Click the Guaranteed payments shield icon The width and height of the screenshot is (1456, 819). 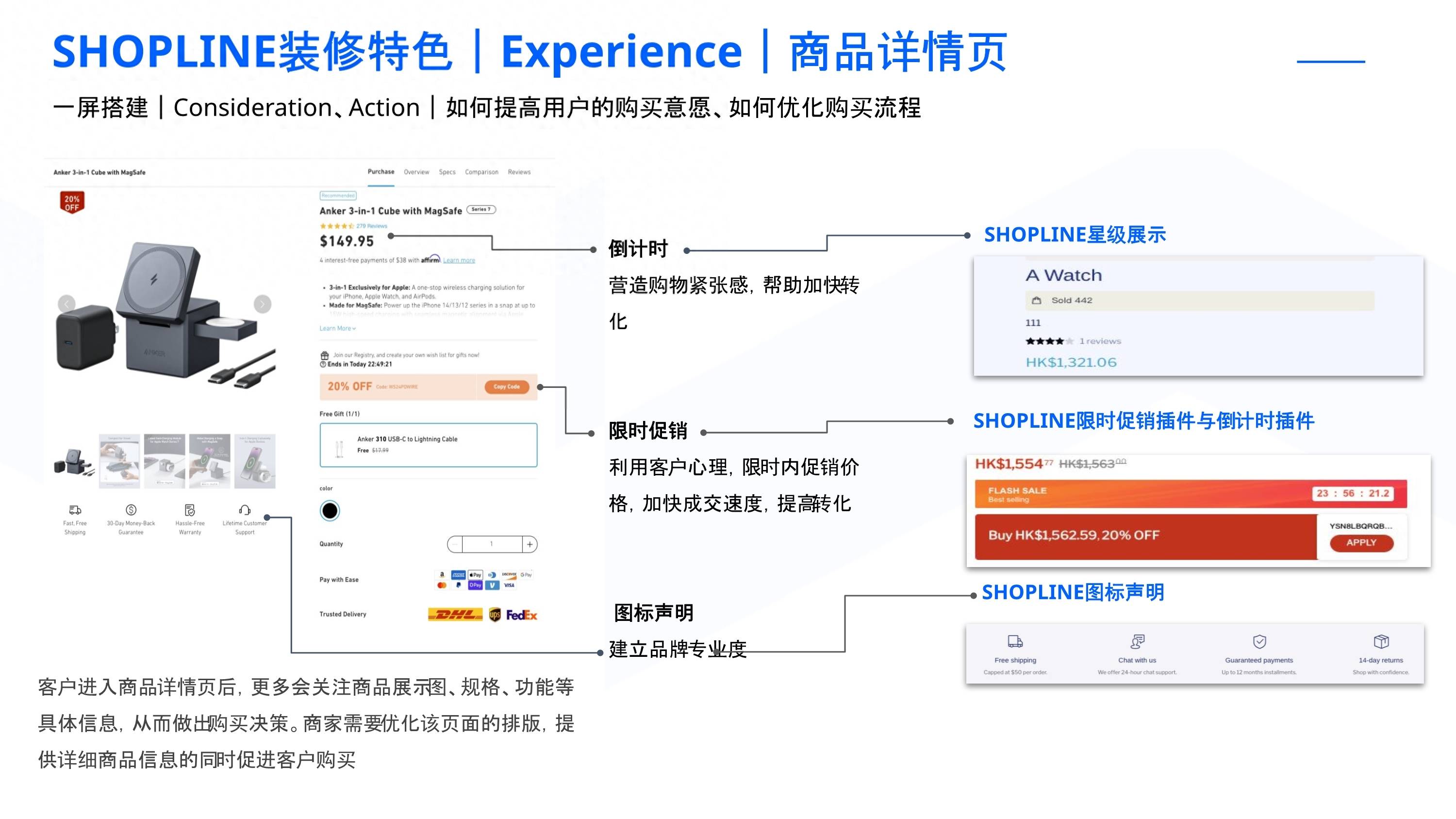coord(1259,641)
